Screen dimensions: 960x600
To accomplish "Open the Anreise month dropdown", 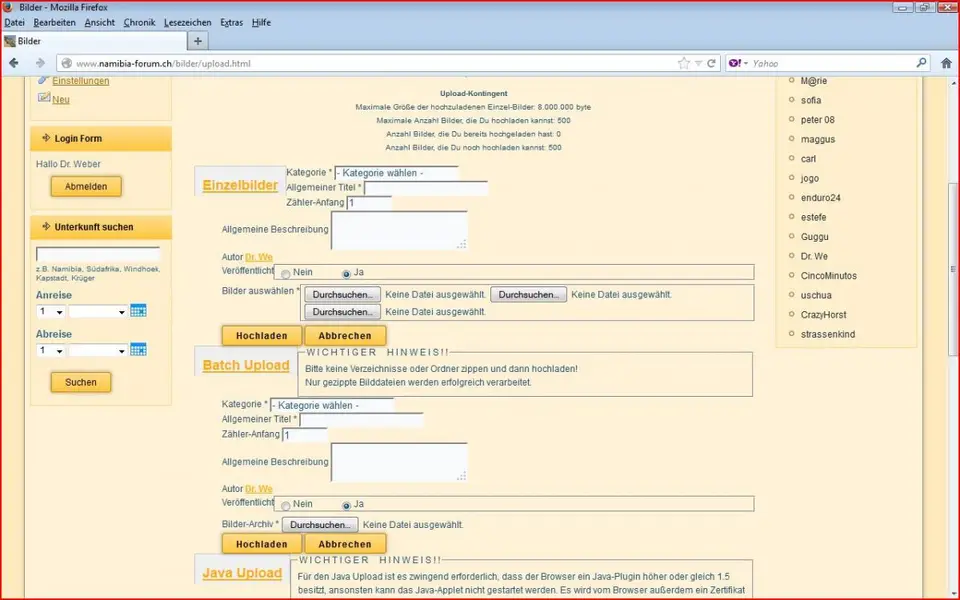I will coord(98,312).
